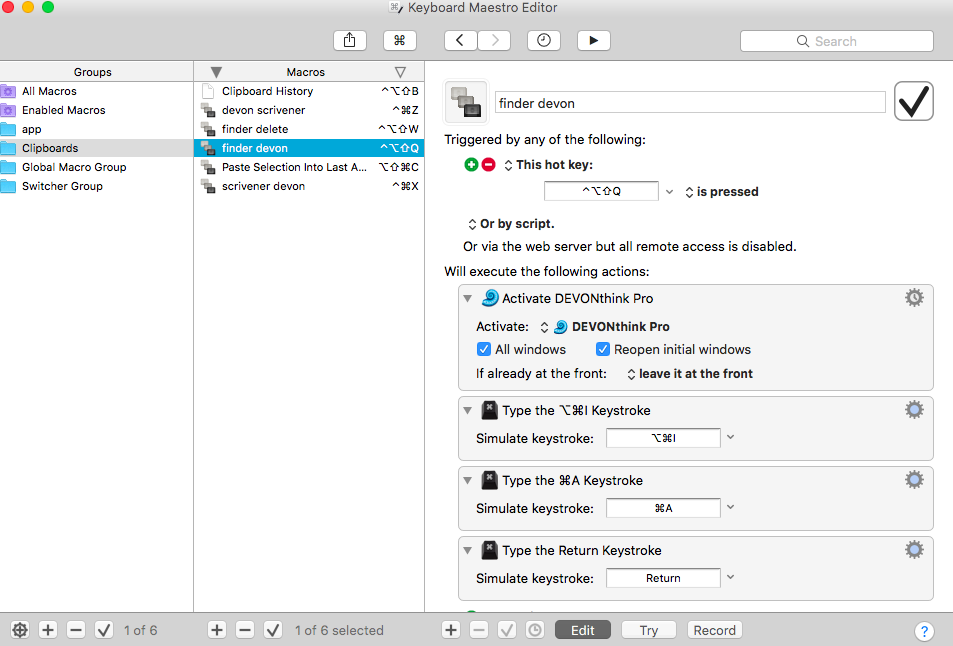The height and width of the screenshot is (646, 953).
Task: Click the Edit button
Action: coord(582,630)
